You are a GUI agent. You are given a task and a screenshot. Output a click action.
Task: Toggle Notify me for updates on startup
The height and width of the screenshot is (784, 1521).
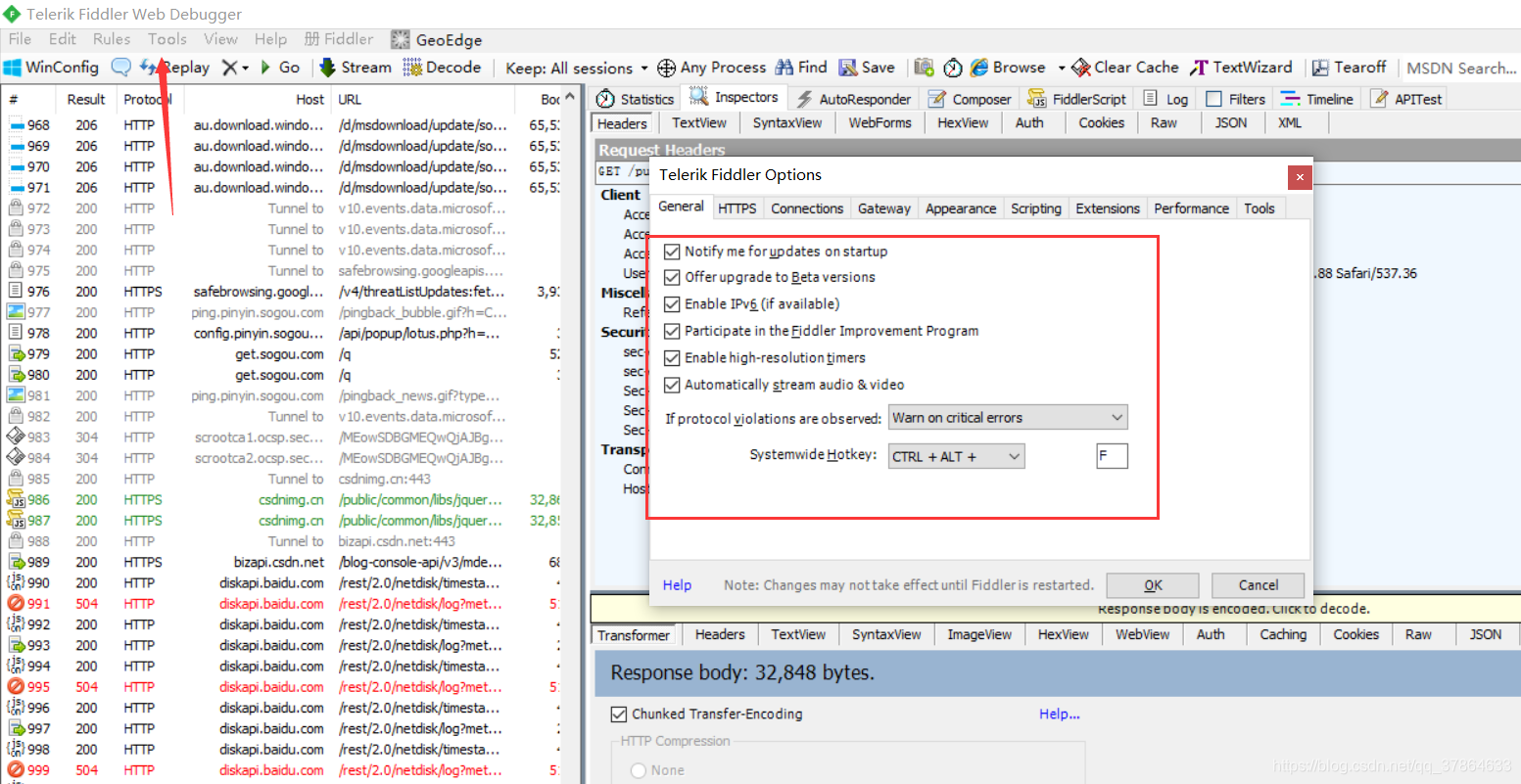pyautogui.click(x=672, y=252)
